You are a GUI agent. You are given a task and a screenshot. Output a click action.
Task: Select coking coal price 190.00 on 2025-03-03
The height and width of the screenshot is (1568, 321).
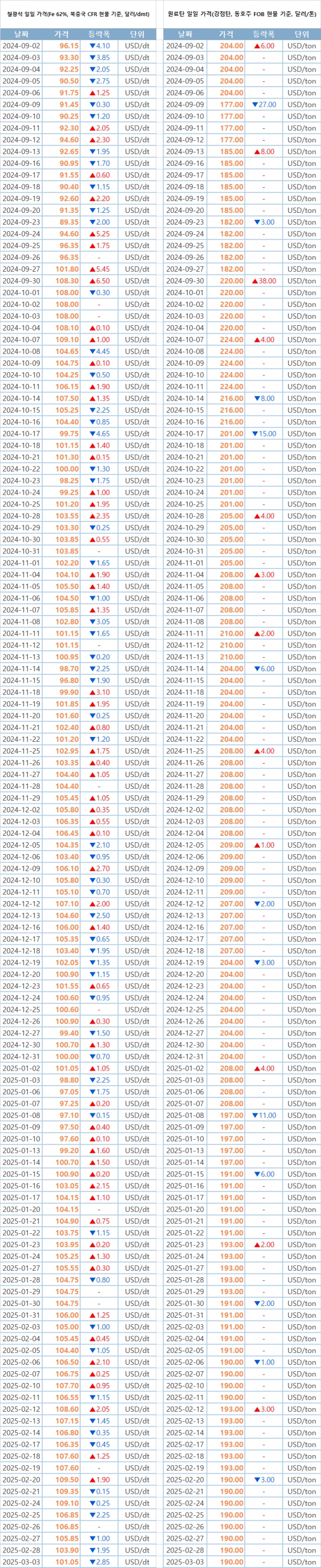232,1562
